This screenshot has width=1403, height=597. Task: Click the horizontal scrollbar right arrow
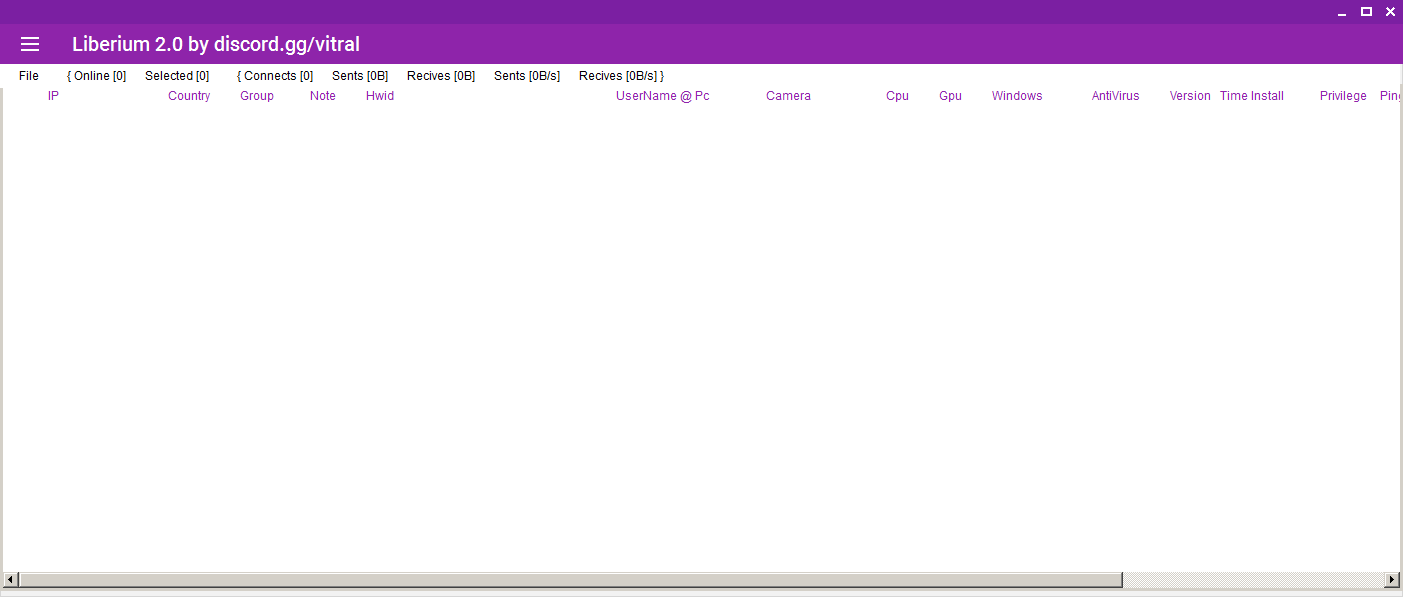[x=1392, y=580]
